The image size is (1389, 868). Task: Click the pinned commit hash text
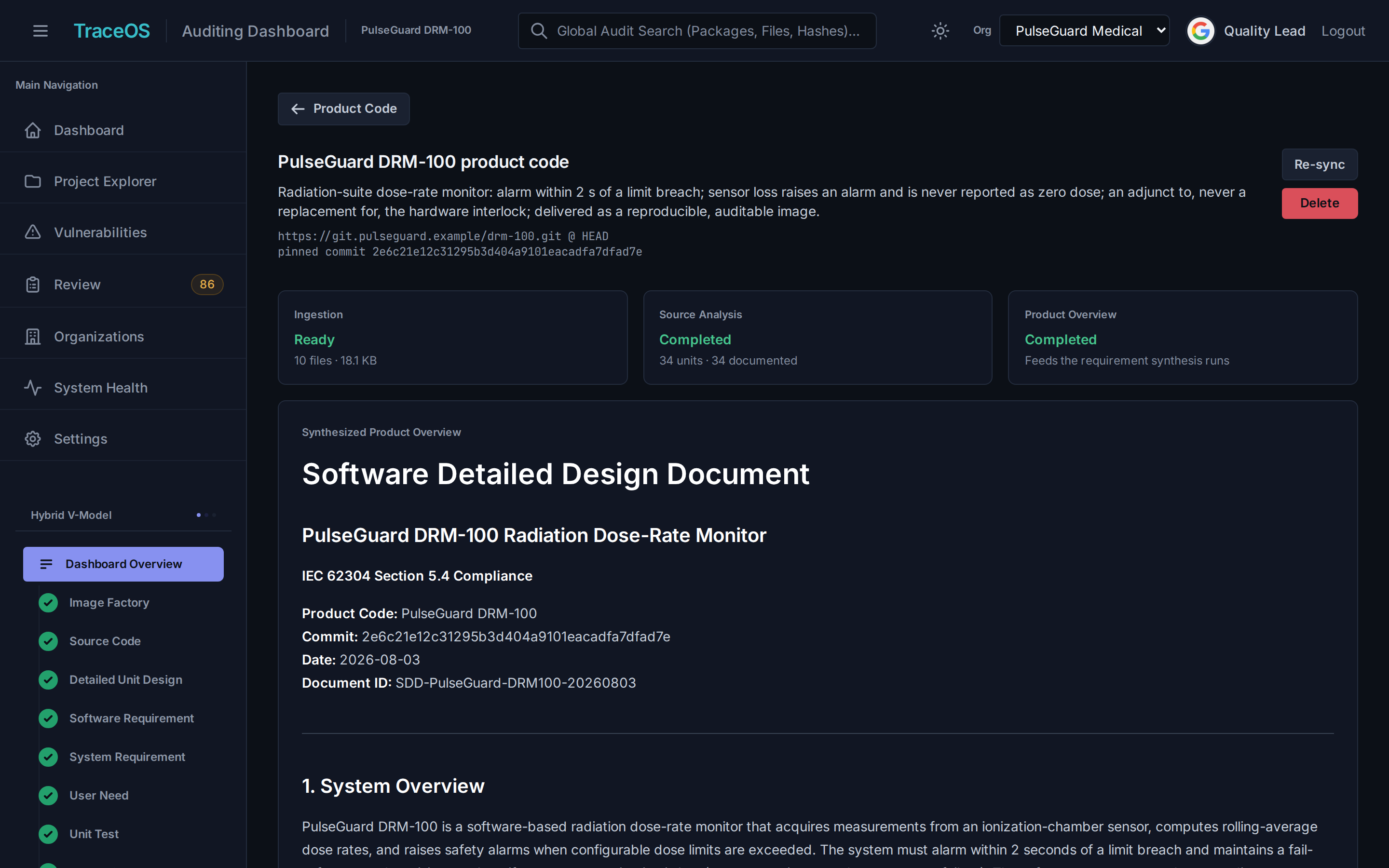pos(507,252)
